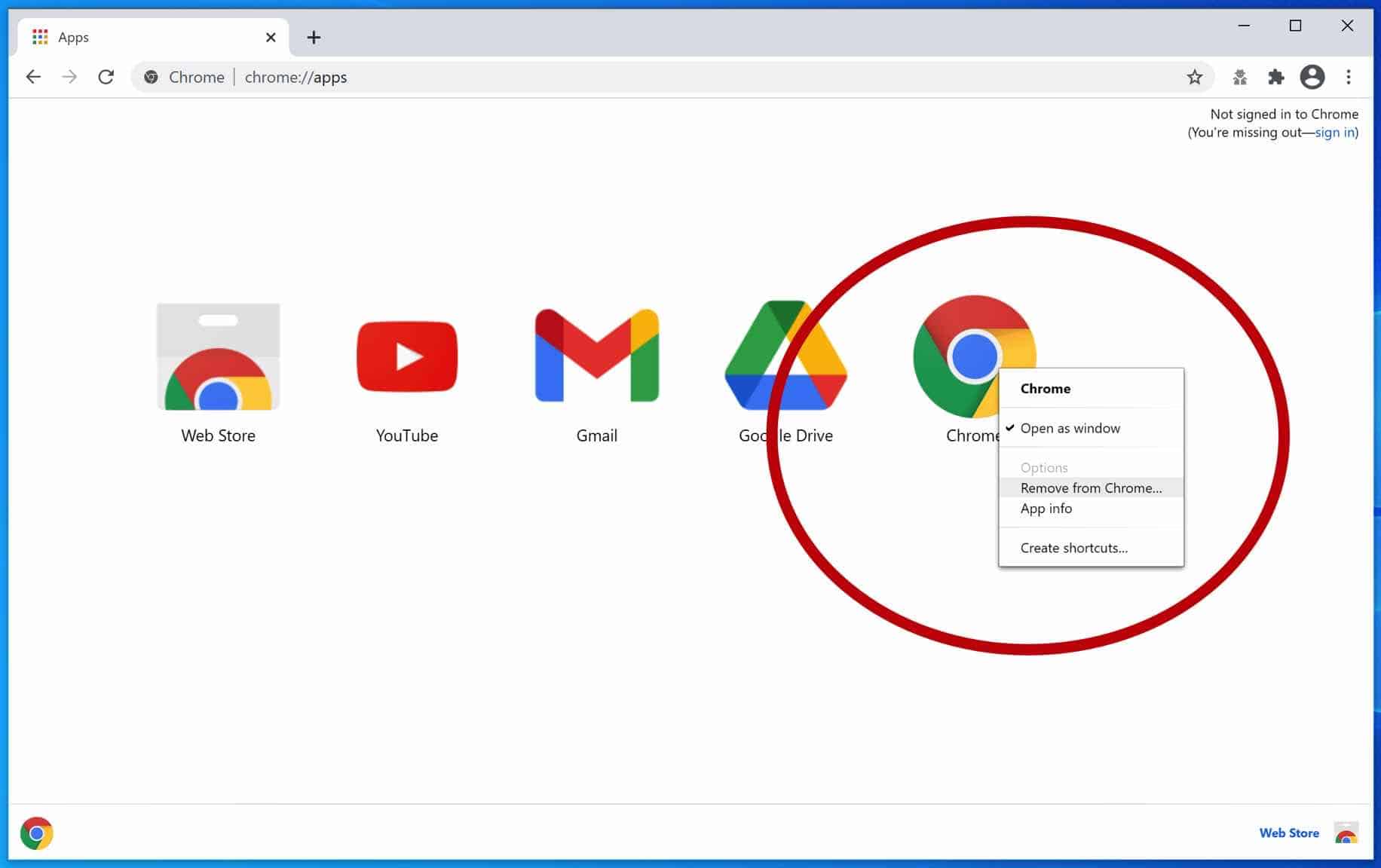The image size is (1381, 868).
Task: Open the profile avatar menu
Action: tap(1312, 77)
